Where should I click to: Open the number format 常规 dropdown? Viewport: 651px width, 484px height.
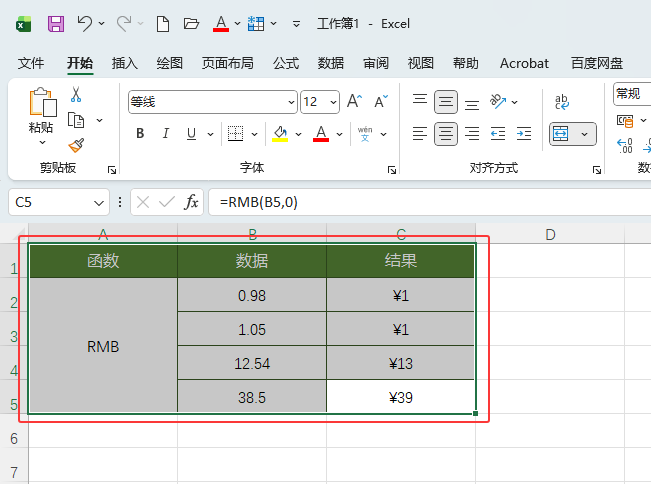coord(632,94)
